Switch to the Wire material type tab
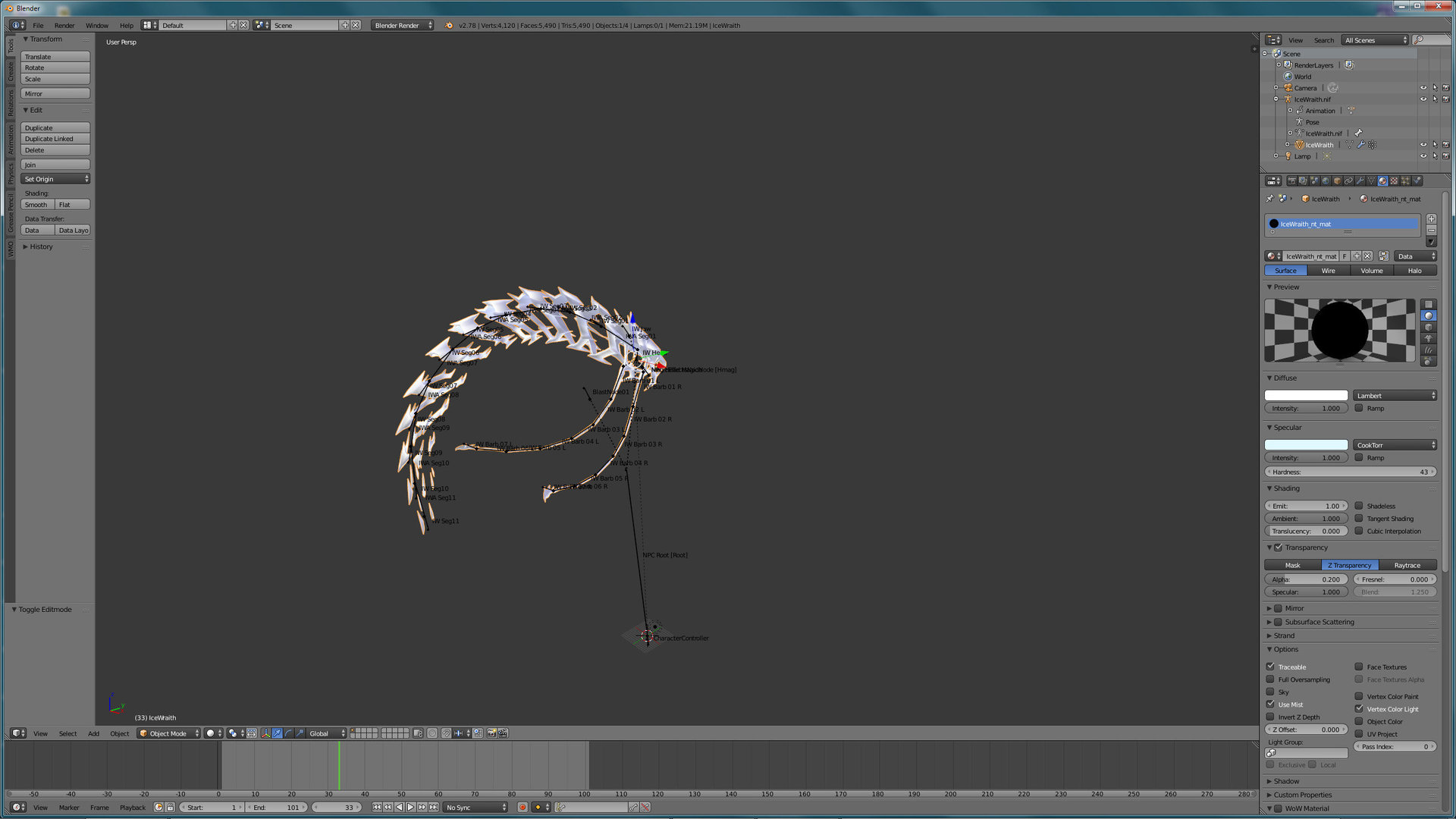The width and height of the screenshot is (1456, 819). (x=1329, y=270)
